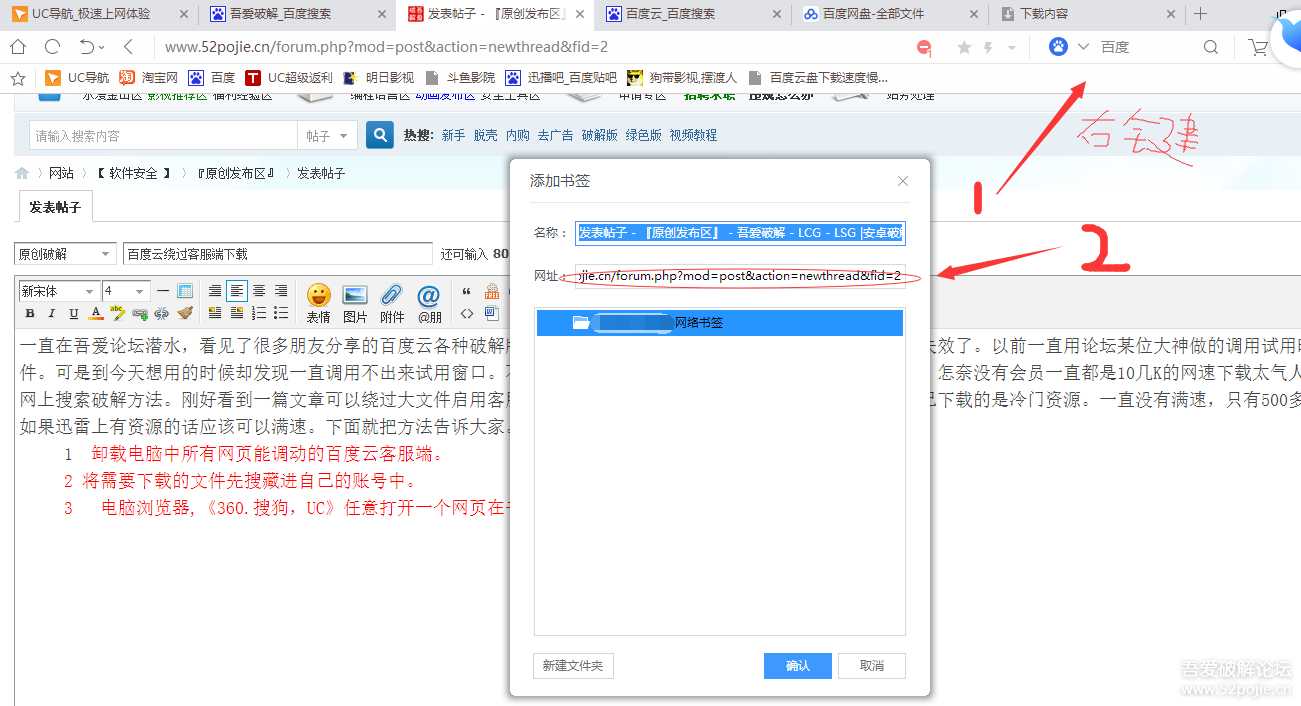1301x706 pixels.
Task: Open the 新宋体 font dropdown
Action: click(x=58, y=291)
